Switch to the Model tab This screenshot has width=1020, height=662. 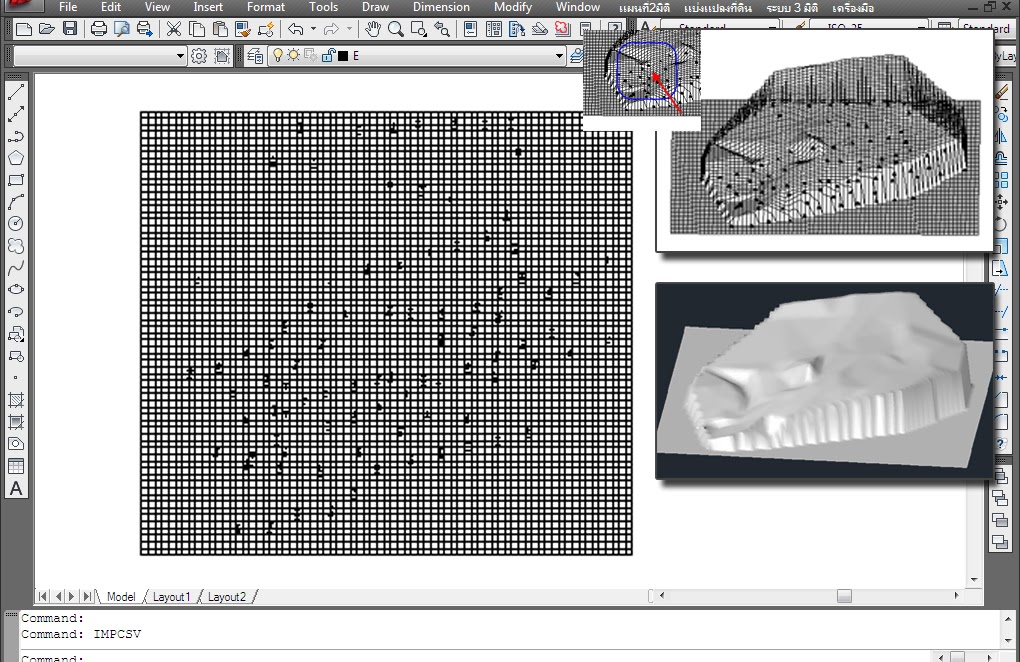pos(120,596)
